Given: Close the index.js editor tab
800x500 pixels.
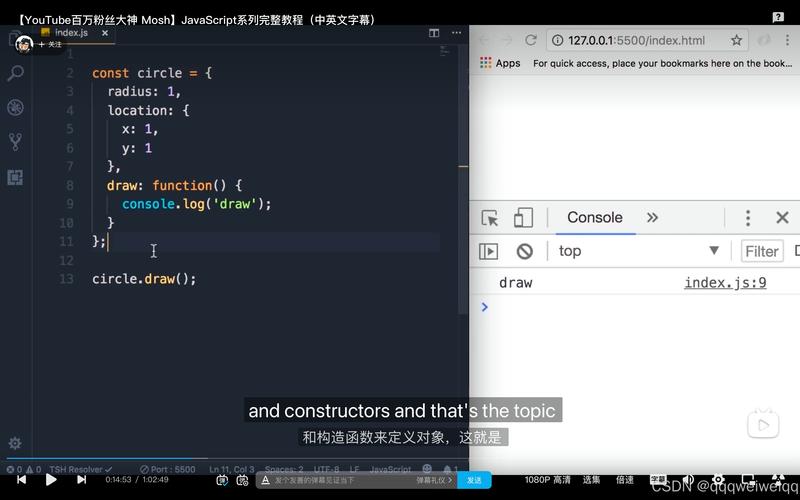Looking at the screenshot, I should pos(105,33).
